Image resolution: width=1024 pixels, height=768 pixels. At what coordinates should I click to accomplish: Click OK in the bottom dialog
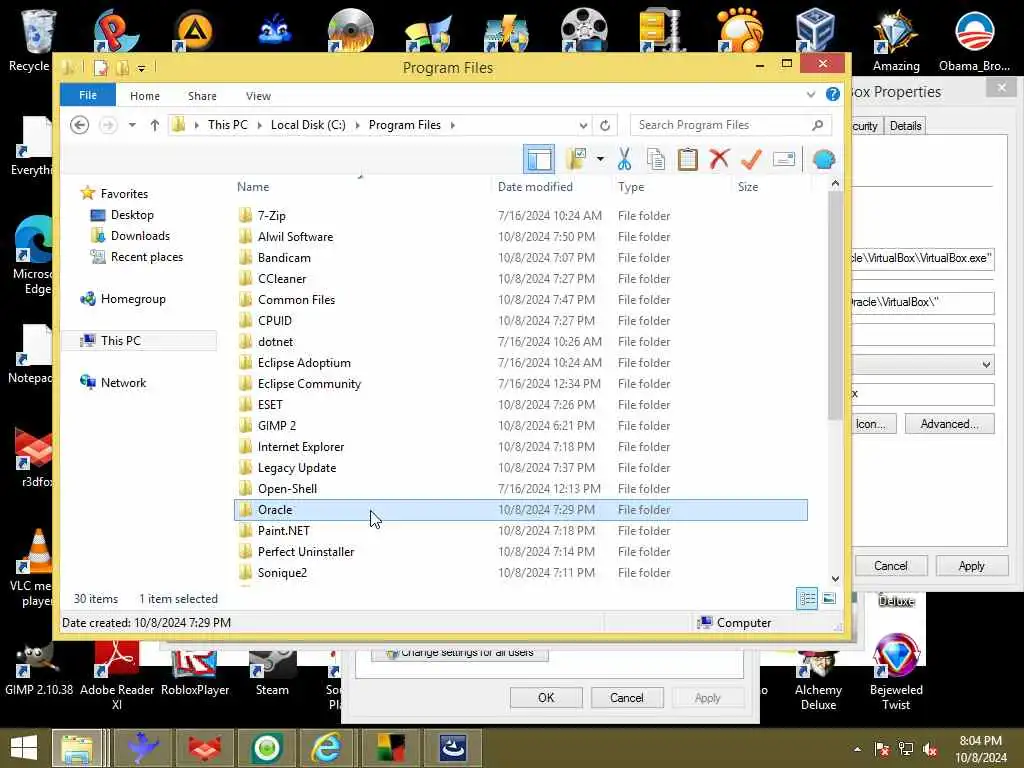click(546, 697)
